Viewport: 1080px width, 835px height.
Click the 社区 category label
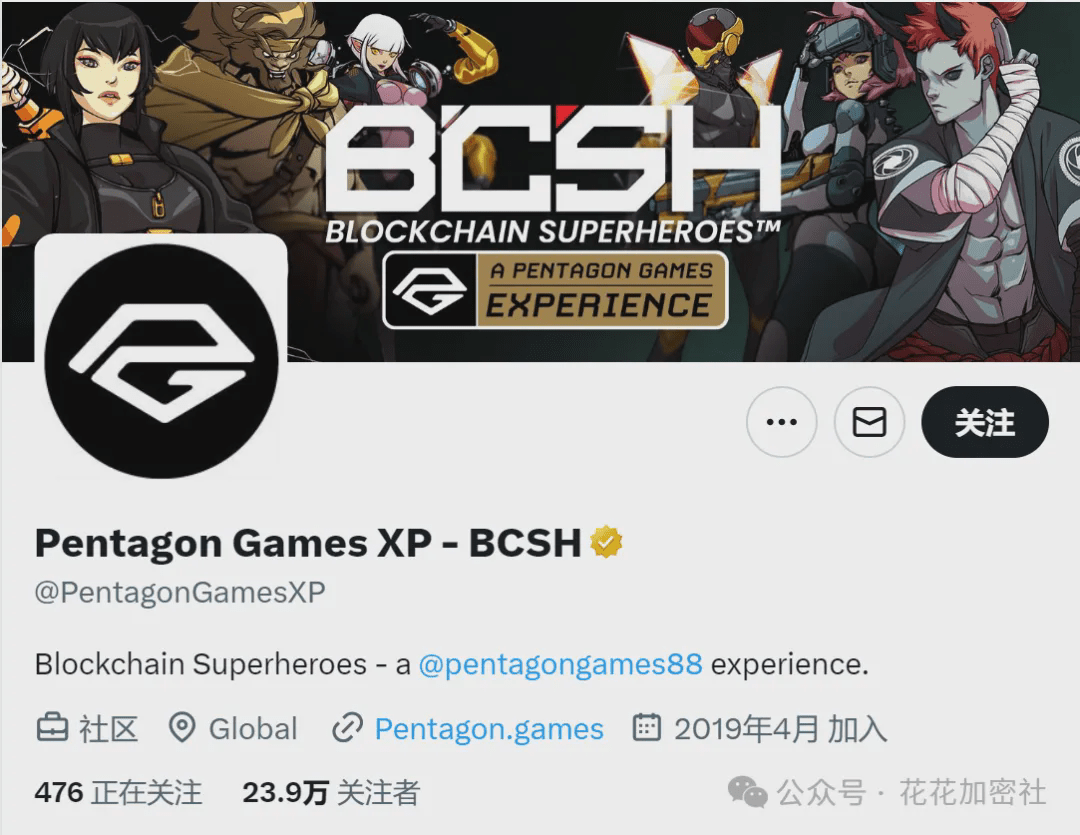109,729
